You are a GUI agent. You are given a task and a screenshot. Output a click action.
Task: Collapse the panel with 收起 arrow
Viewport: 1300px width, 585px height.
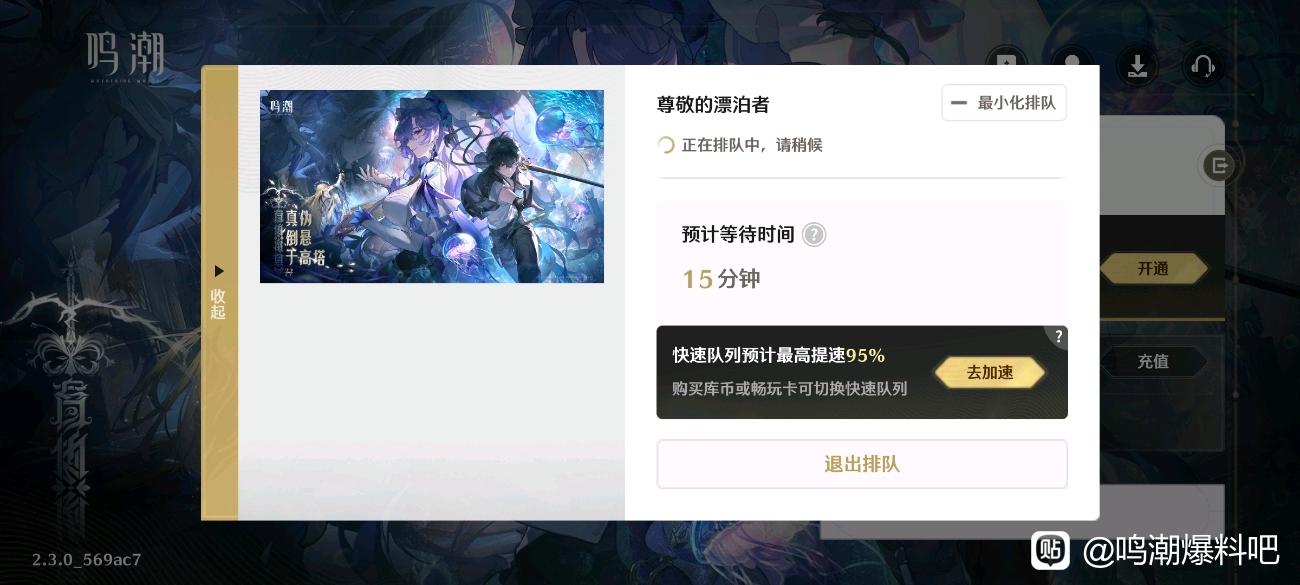click(219, 292)
